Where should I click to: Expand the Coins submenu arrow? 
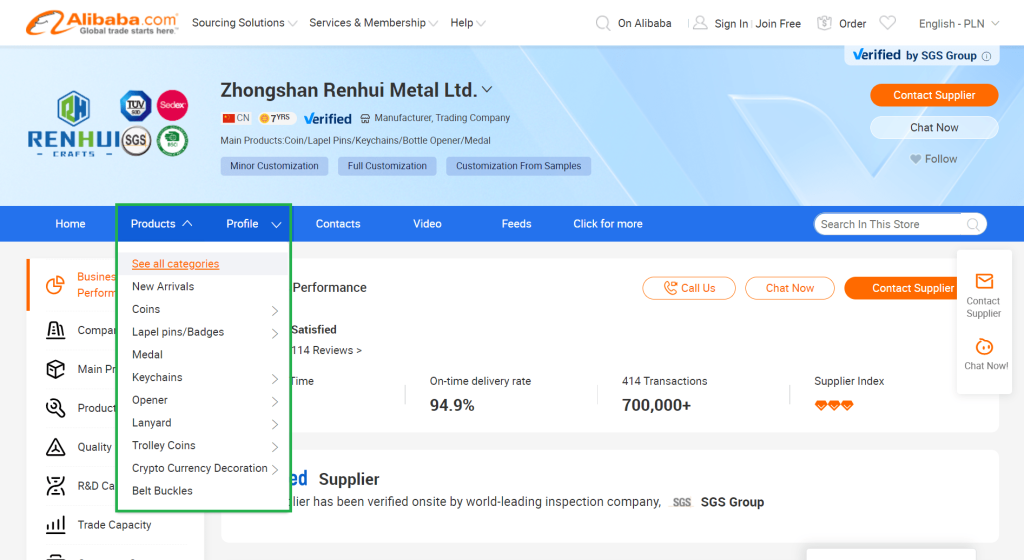coord(275,310)
